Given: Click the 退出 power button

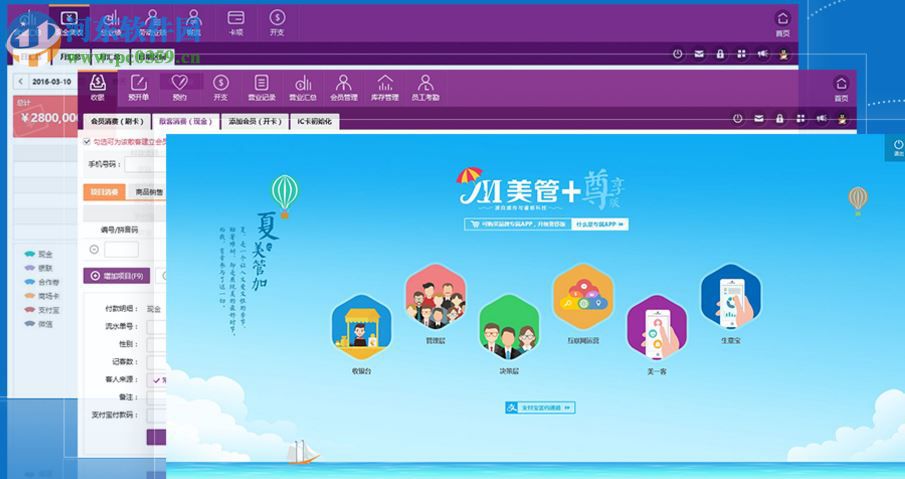Looking at the screenshot, I should tap(897, 147).
